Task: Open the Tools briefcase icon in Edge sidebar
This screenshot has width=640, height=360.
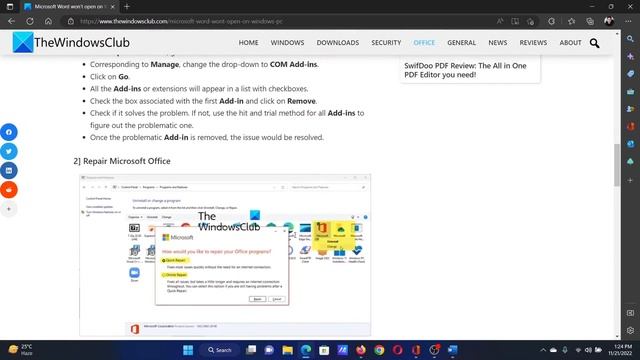Action: tap(630, 91)
